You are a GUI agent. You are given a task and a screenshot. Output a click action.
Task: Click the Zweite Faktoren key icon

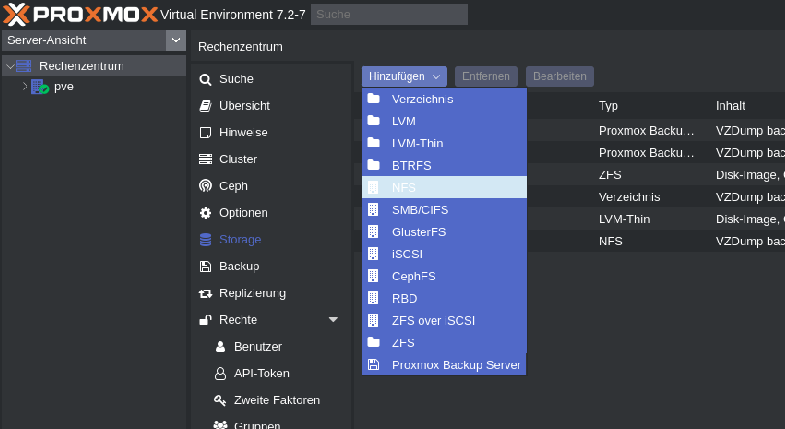220,400
